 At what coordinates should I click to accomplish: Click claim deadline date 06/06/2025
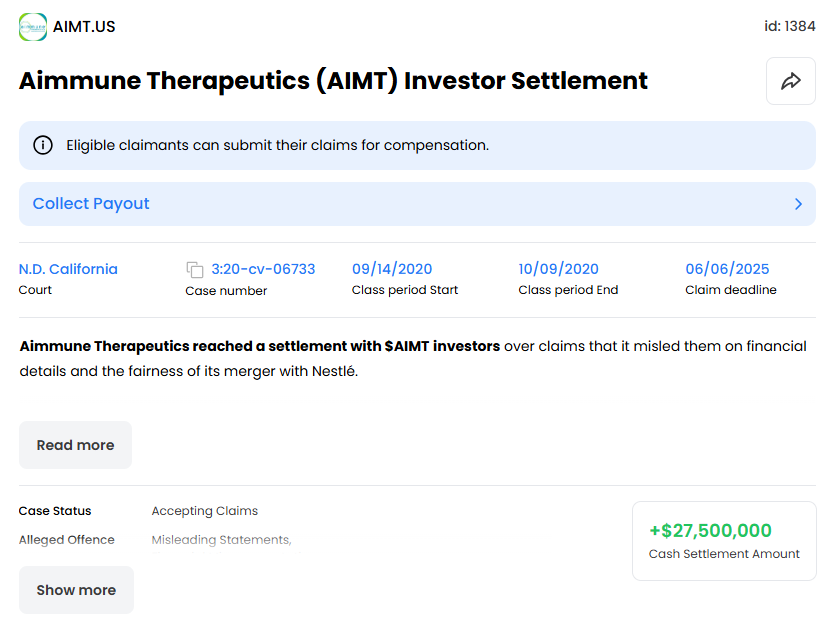(727, 269)
